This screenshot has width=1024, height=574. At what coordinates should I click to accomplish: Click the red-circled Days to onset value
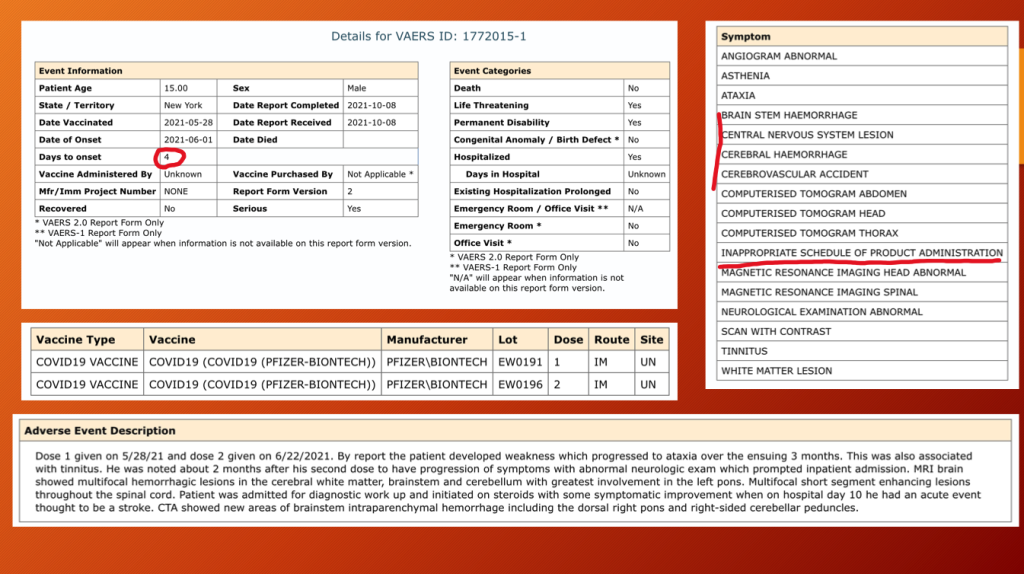tap(168, 157)
